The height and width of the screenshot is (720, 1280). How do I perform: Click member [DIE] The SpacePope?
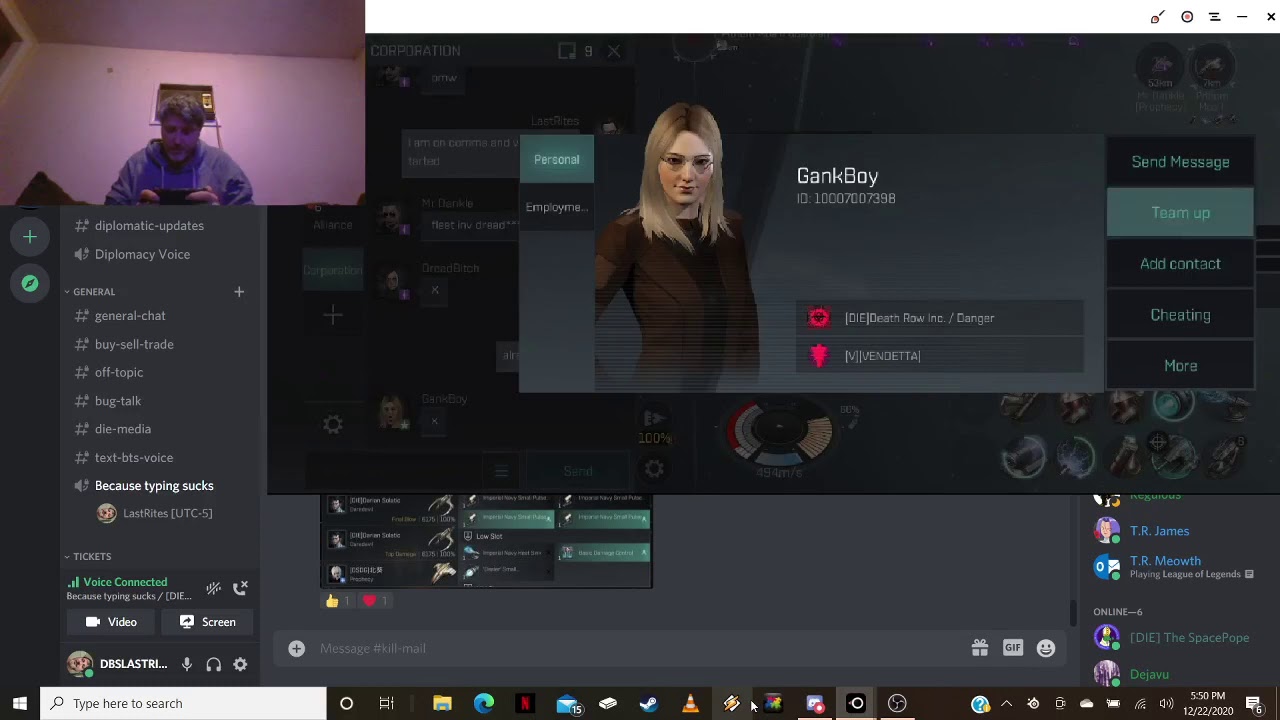click(1189, 637)
